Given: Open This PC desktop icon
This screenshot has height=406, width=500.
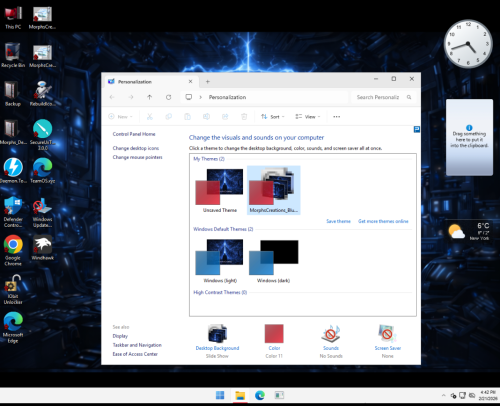Looking at the screenshot, I should click(x=13, y=17).
